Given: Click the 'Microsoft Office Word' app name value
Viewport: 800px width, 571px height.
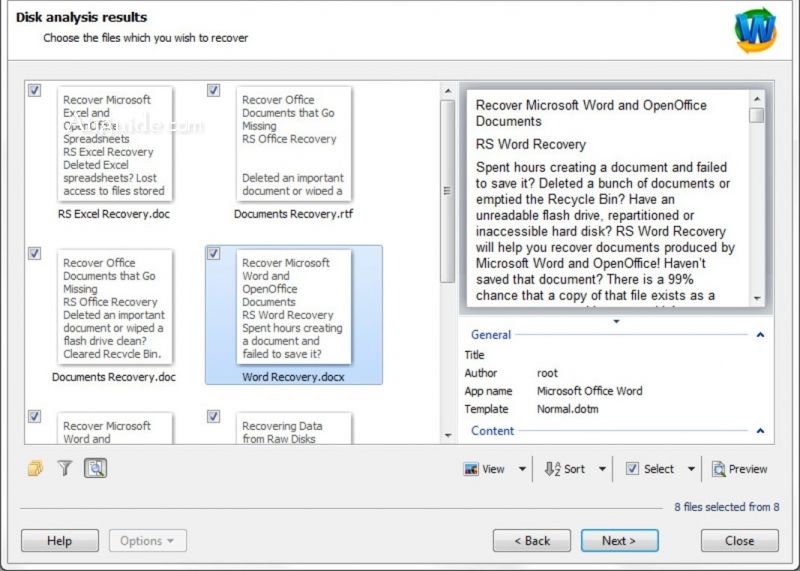Looking at the screenshot, I should (x=589, y=391).
